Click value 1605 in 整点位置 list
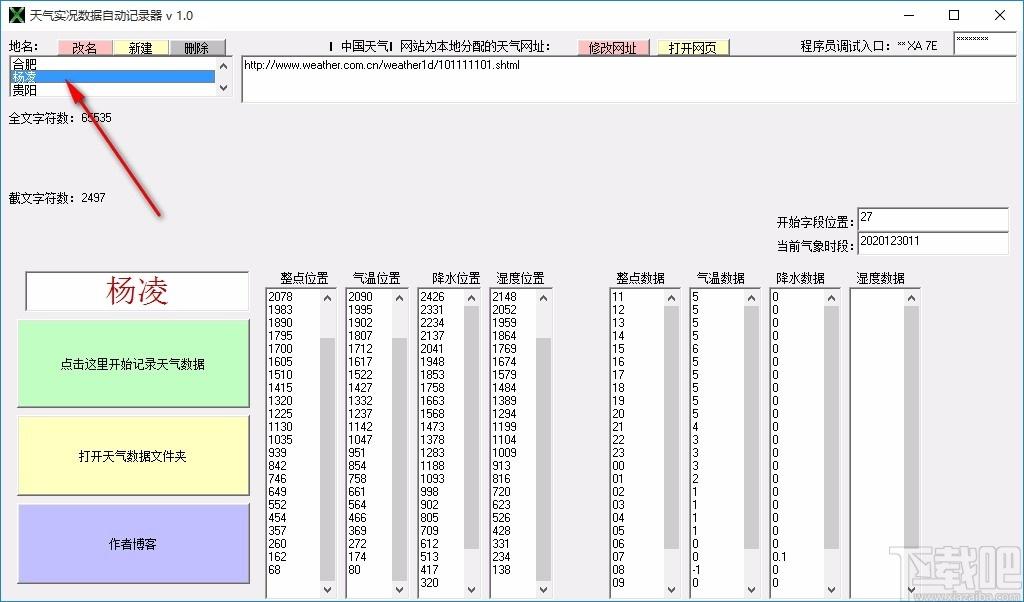This screenshot has height=602, width=1024. (280, 361)
